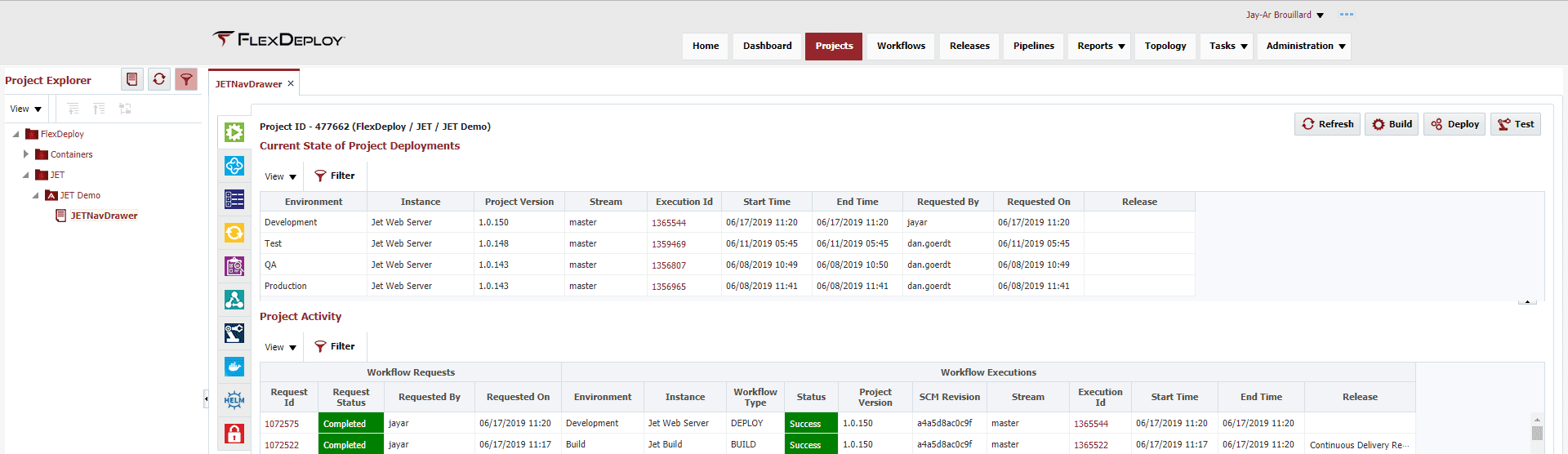Open View menu for Current State table
Screen dimensions: 1568x454
pyautogui.click(x=280, y=176)
